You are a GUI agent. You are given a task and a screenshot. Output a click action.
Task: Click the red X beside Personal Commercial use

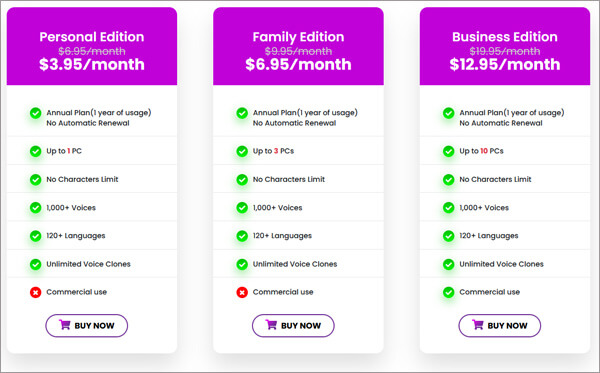click(36, 293)
